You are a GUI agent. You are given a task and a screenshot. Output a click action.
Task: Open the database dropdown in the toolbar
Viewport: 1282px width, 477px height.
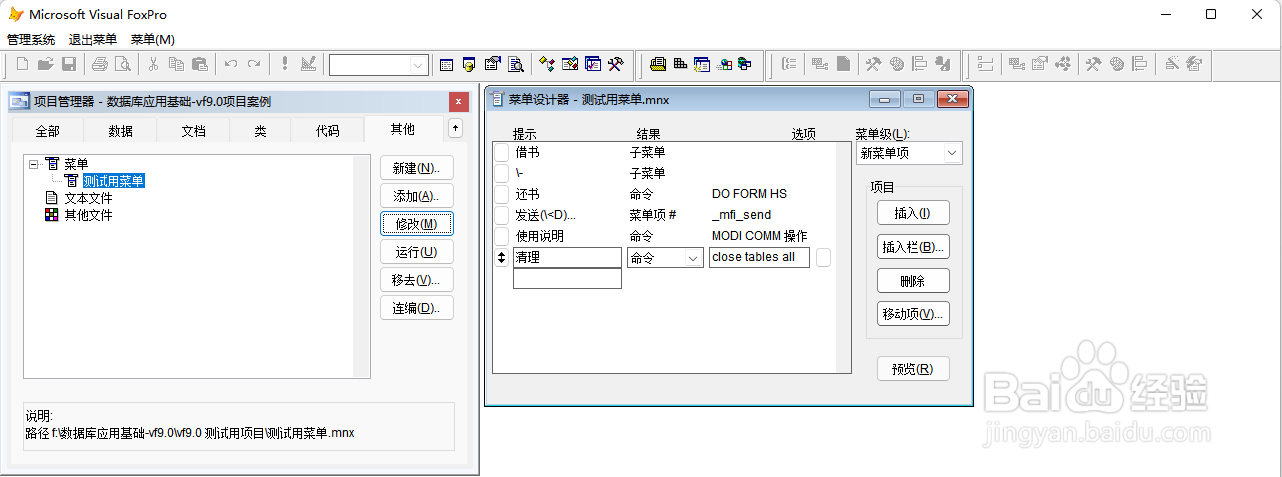click(418, 64)
